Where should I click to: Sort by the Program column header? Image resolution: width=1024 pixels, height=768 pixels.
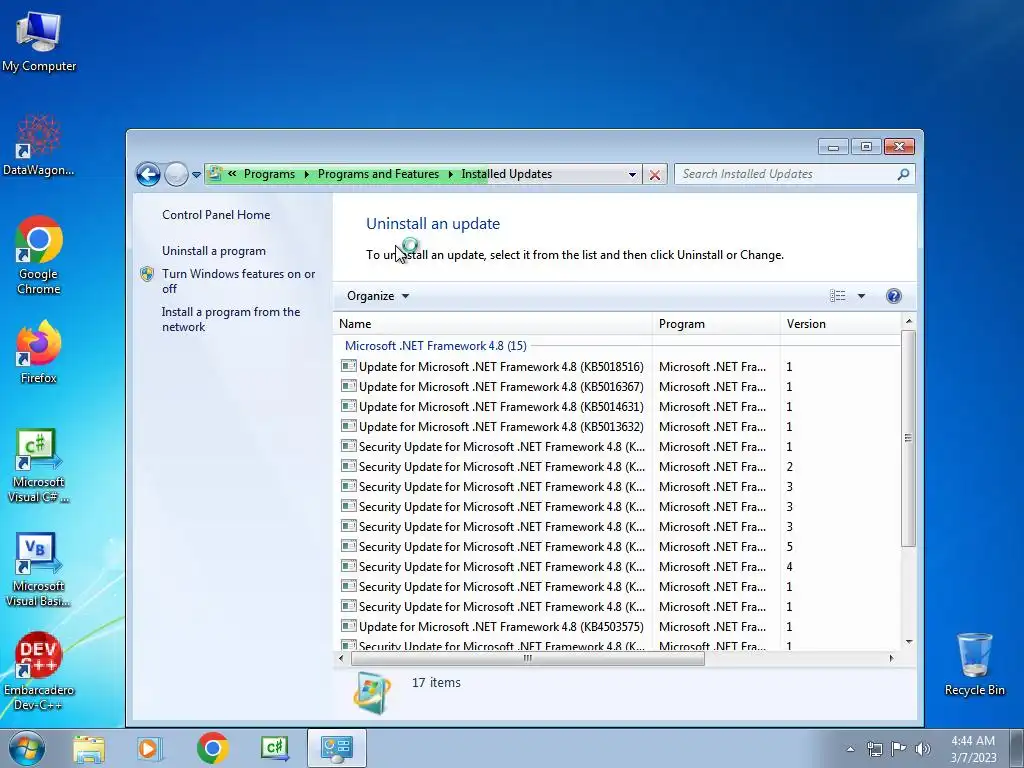coord(716,324)
